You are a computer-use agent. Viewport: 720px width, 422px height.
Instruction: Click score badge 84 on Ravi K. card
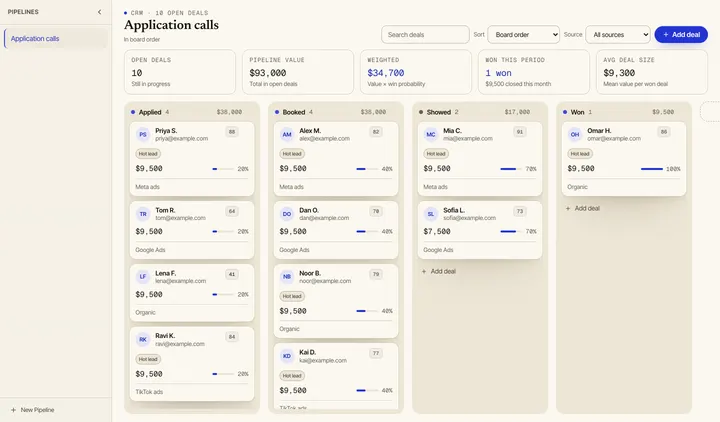pyautogui.click(x=232, y=337)
